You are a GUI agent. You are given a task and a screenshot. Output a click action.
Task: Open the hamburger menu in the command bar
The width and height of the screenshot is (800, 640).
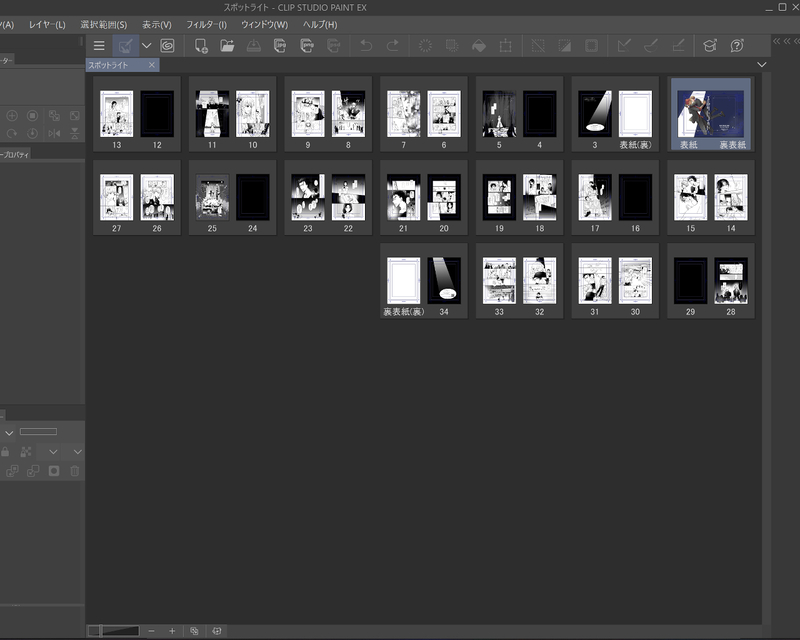(x=99, y=45)
